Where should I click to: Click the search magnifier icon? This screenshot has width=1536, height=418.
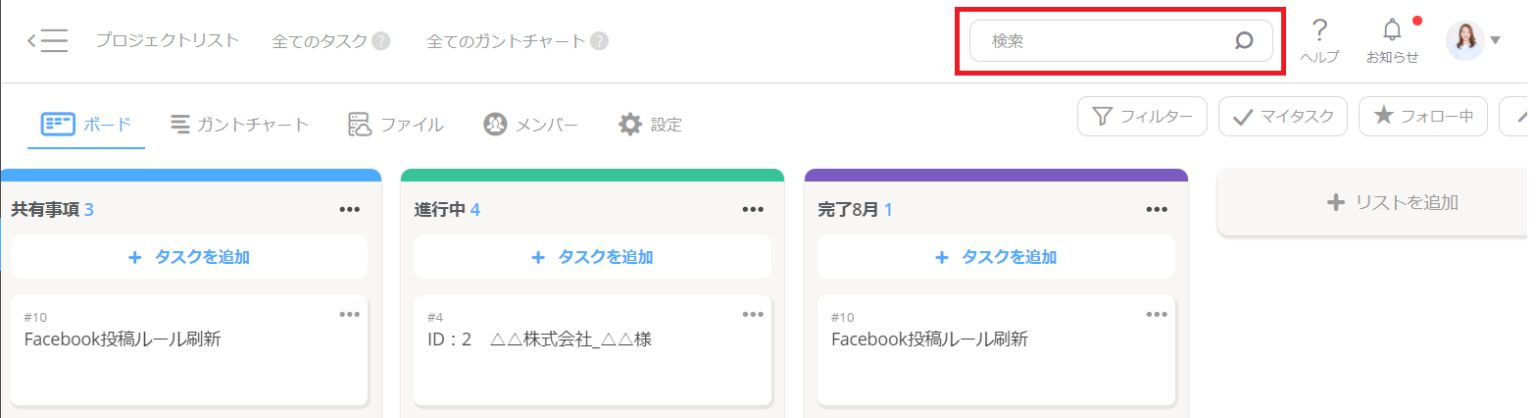[x=1244, y=41]
